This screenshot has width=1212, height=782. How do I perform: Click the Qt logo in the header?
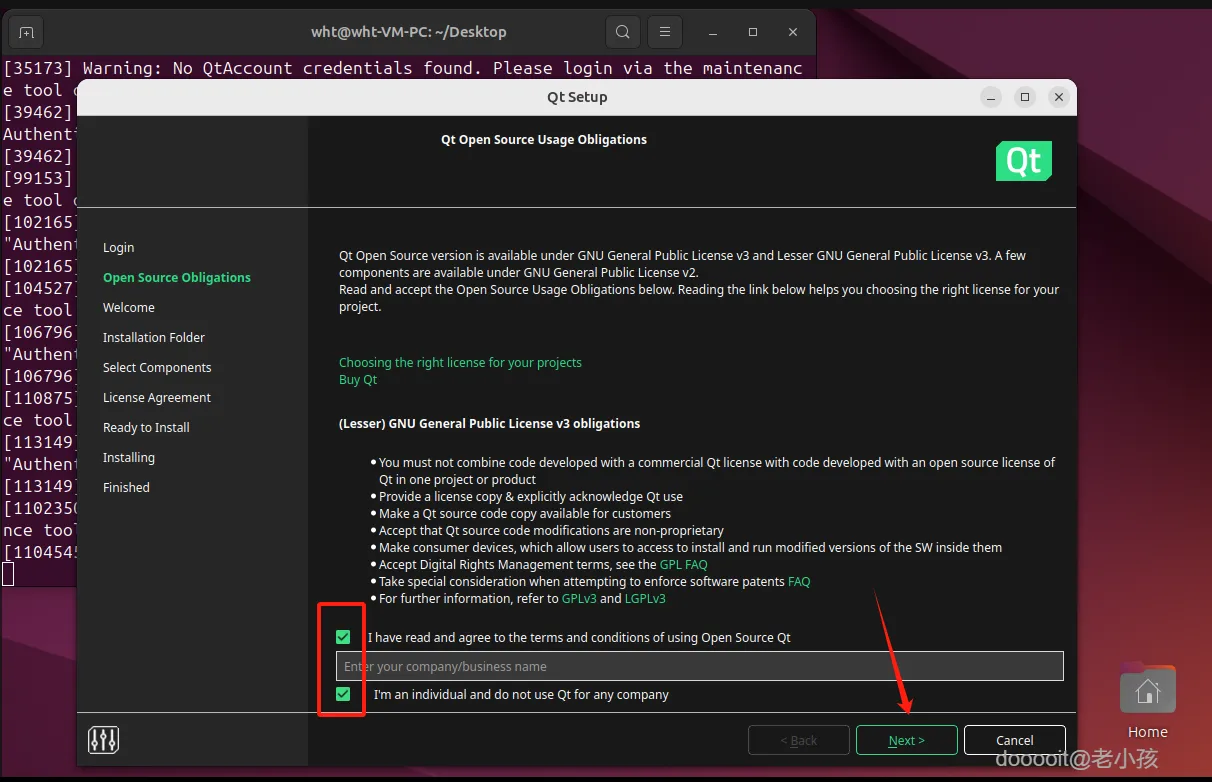point(1024,161)
